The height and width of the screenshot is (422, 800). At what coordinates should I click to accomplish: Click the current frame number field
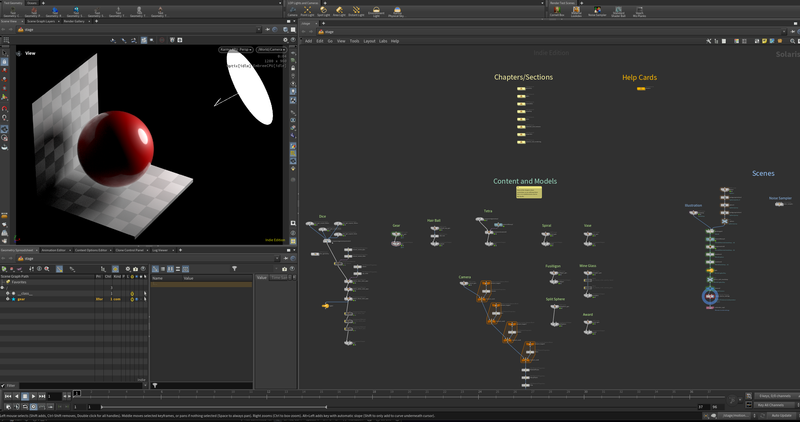coord(53,397)
